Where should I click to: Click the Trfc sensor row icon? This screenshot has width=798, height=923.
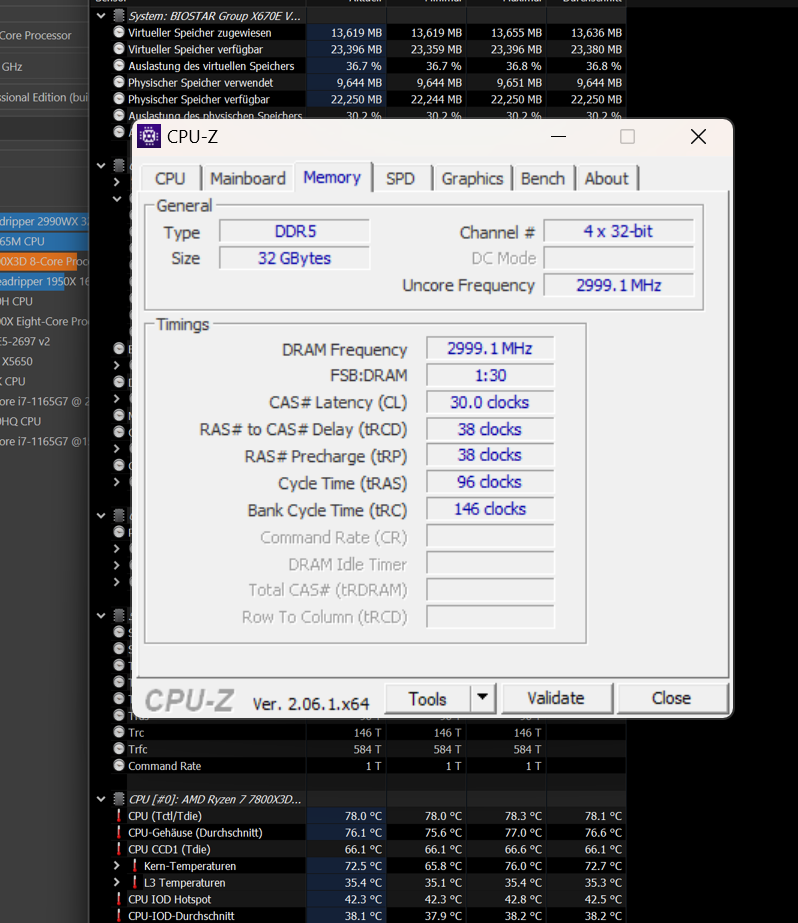coord(119,749)
